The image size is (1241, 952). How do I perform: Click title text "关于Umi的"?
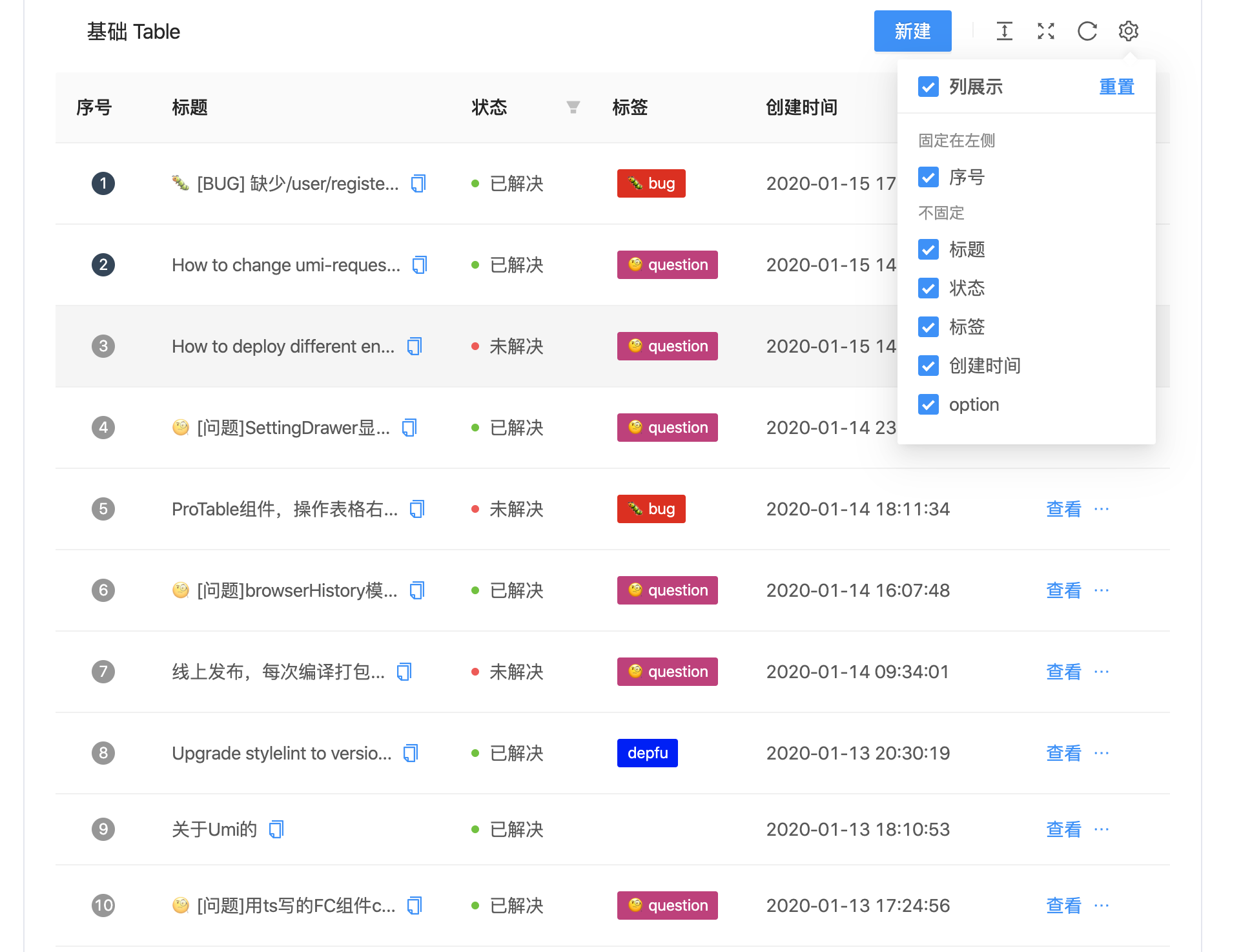coord(214,829)
